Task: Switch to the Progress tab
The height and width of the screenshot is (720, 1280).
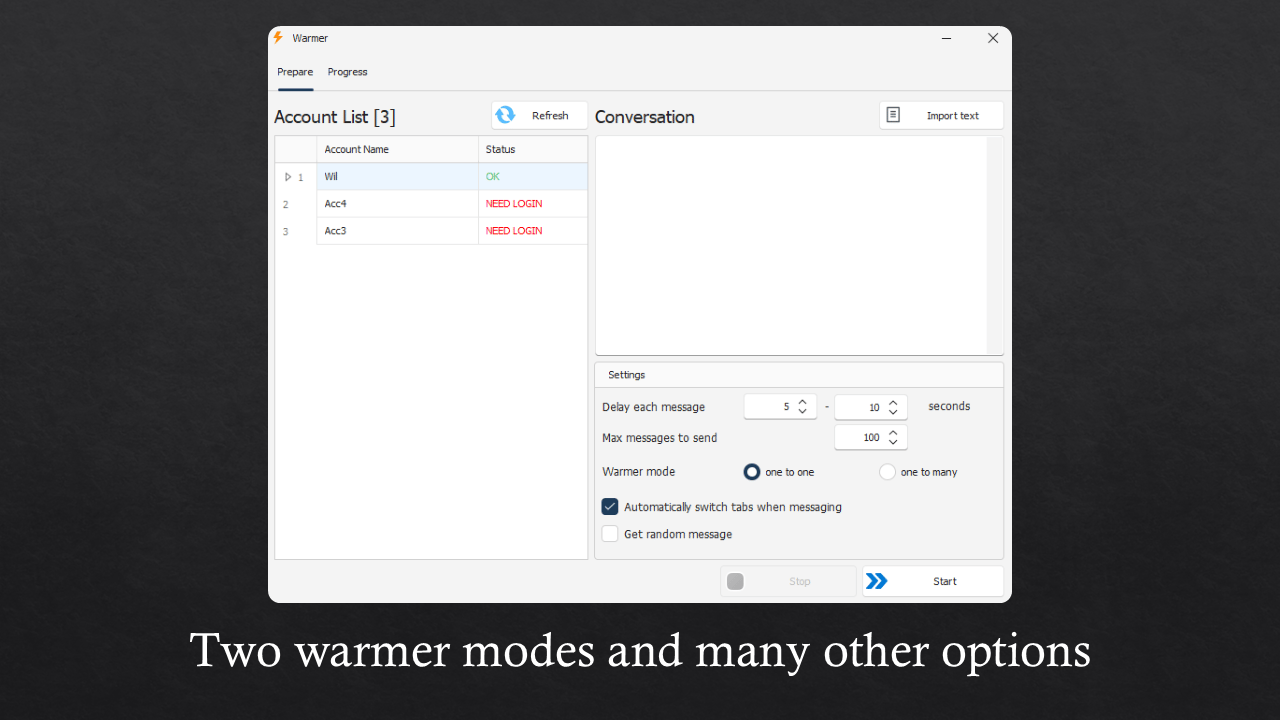Action: [x=347, y=71]
